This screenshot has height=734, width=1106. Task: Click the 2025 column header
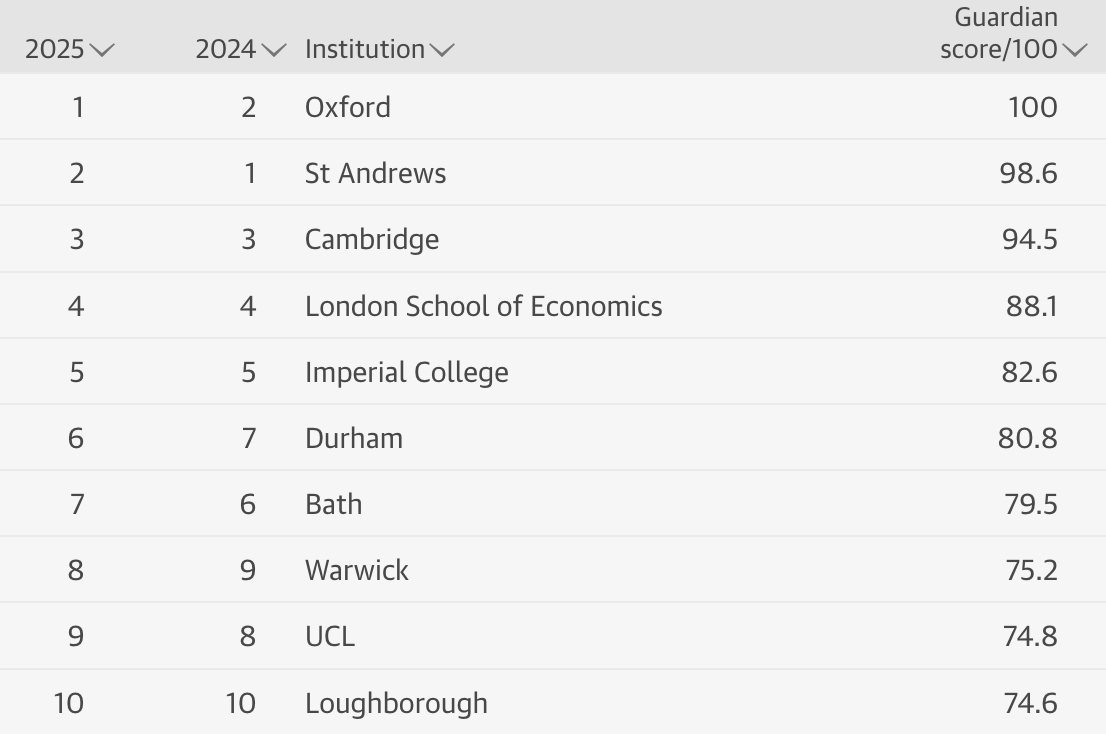(x=55, y=49)
